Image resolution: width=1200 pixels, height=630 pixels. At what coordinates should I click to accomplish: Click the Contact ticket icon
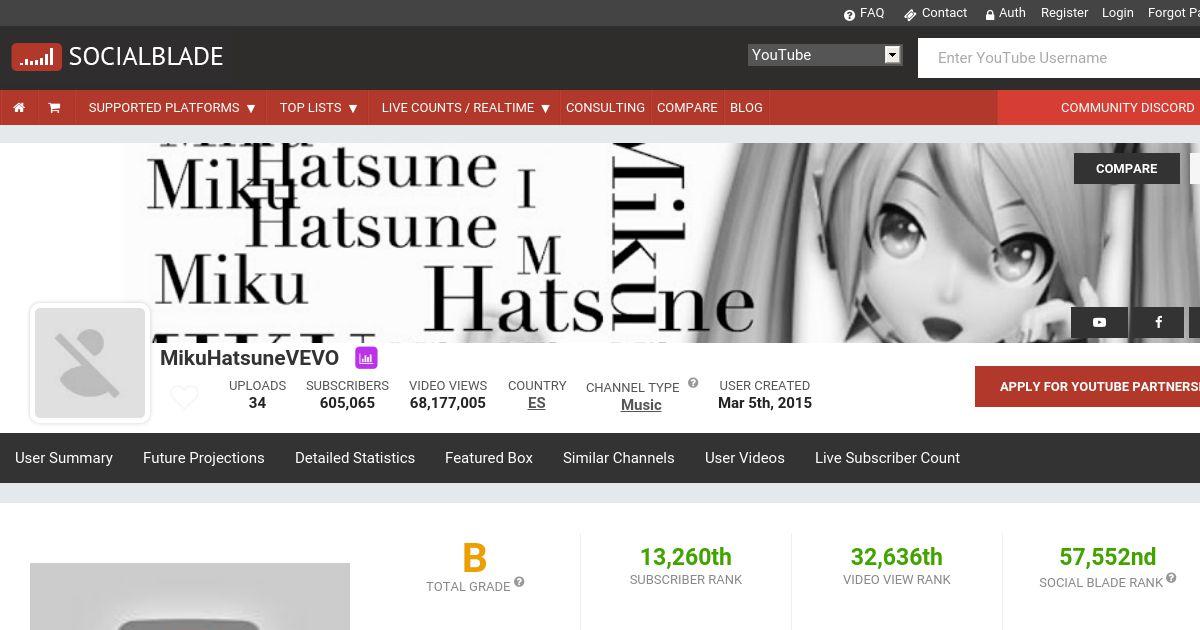coord(910,14)
